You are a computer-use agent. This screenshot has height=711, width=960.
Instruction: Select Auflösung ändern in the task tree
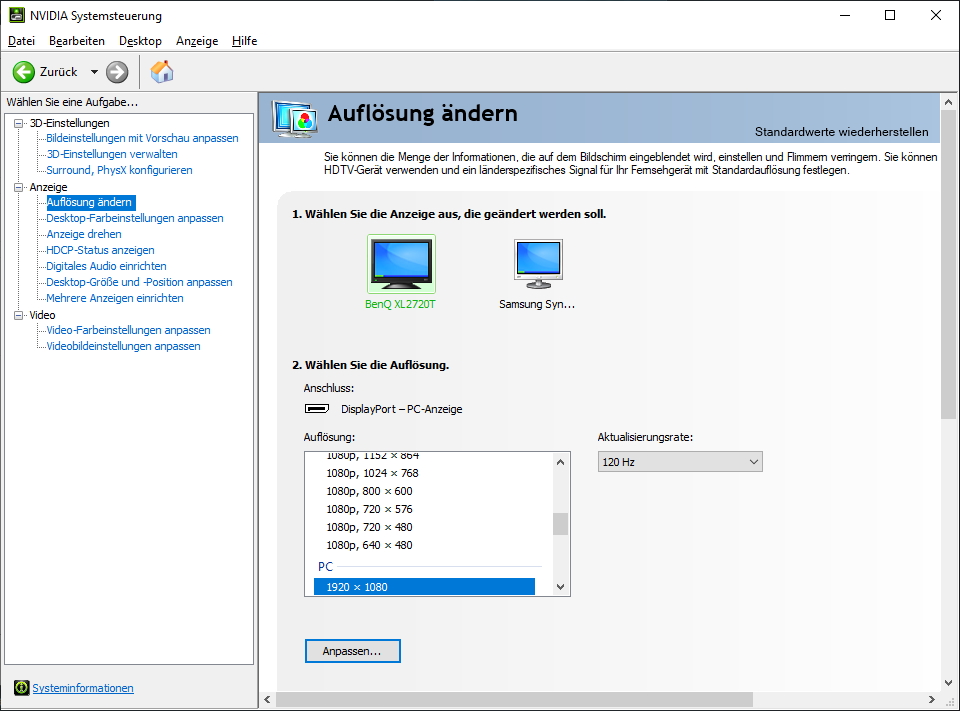91,202
